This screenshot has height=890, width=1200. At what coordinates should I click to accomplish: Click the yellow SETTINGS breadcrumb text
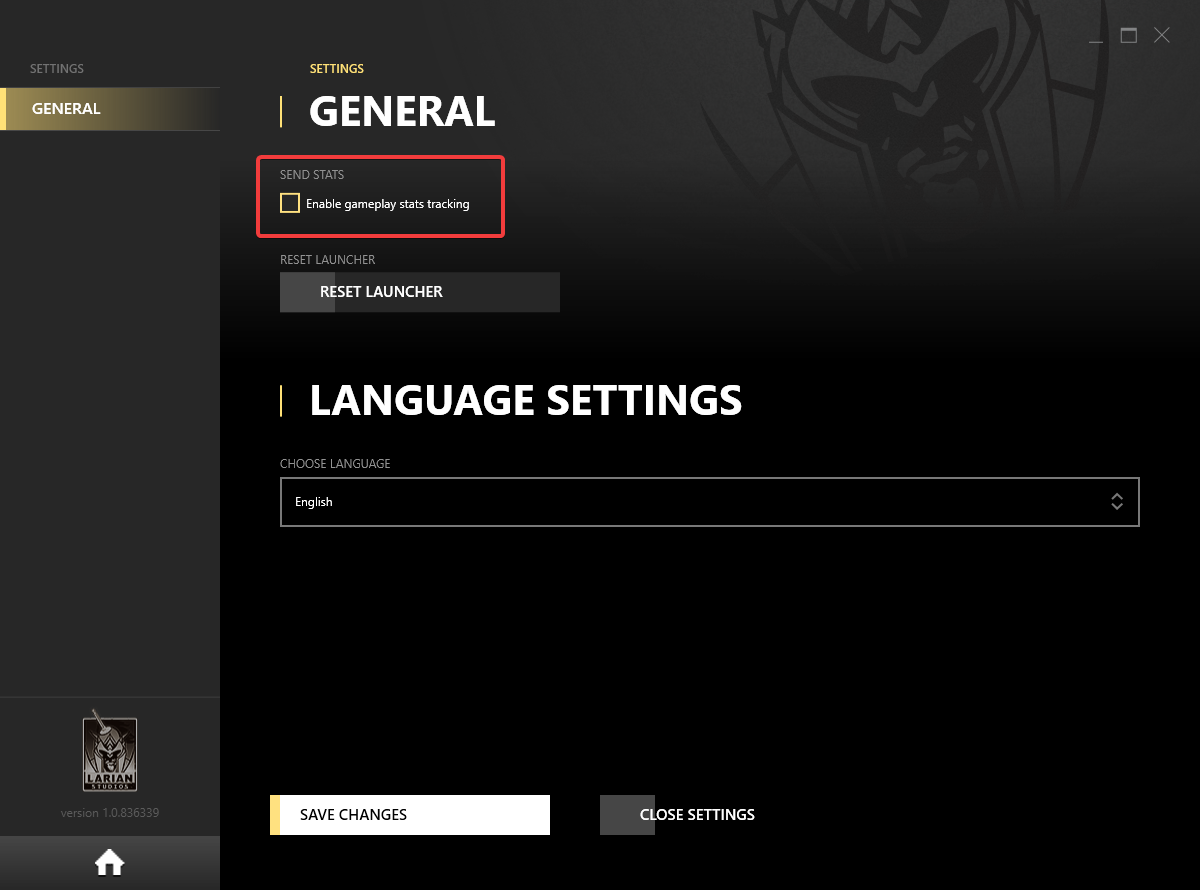point(337,69)
